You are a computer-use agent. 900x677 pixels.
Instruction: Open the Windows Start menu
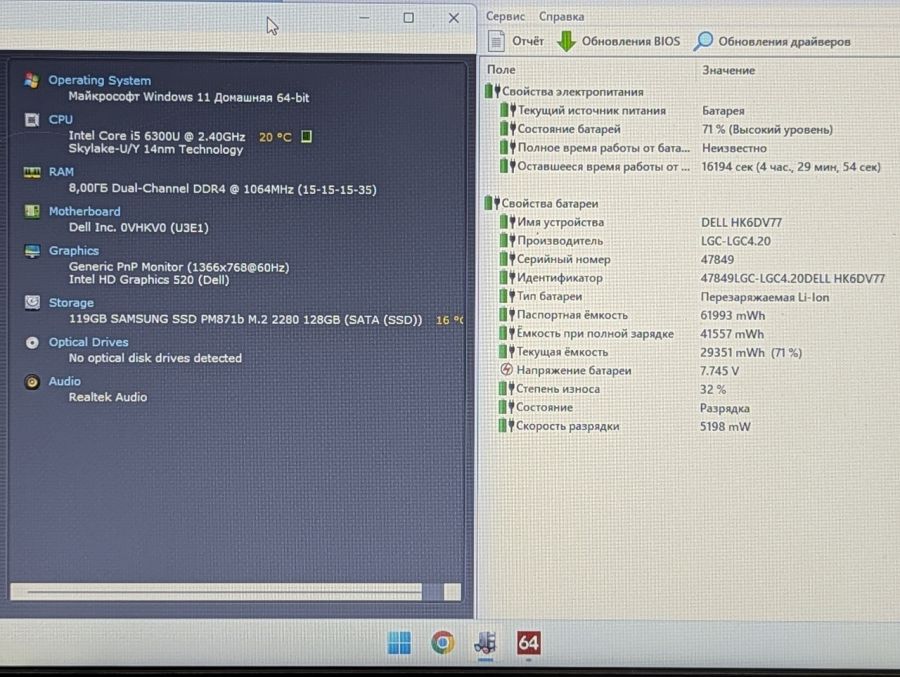(399, 643)
